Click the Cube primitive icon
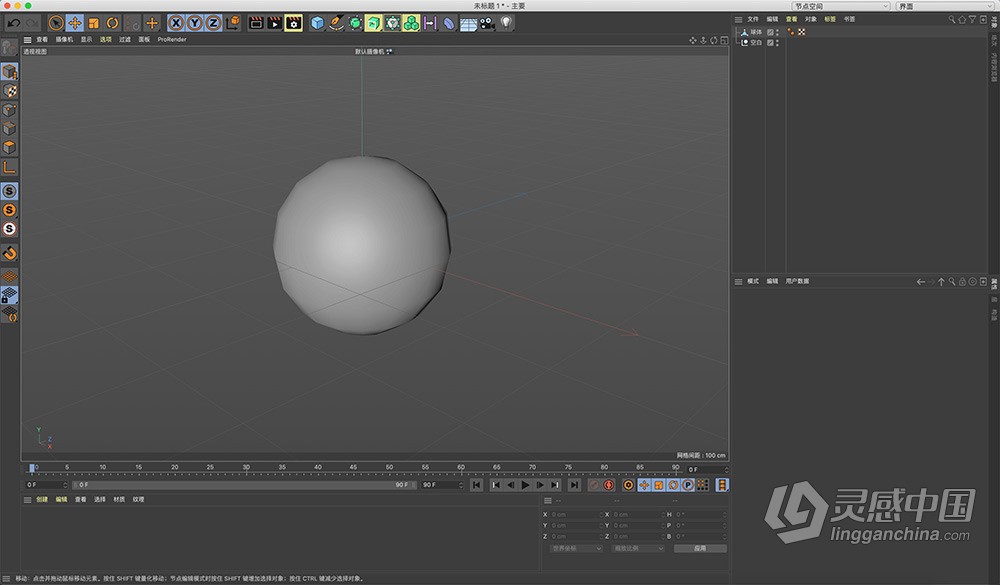 click(x=318, y=22)
